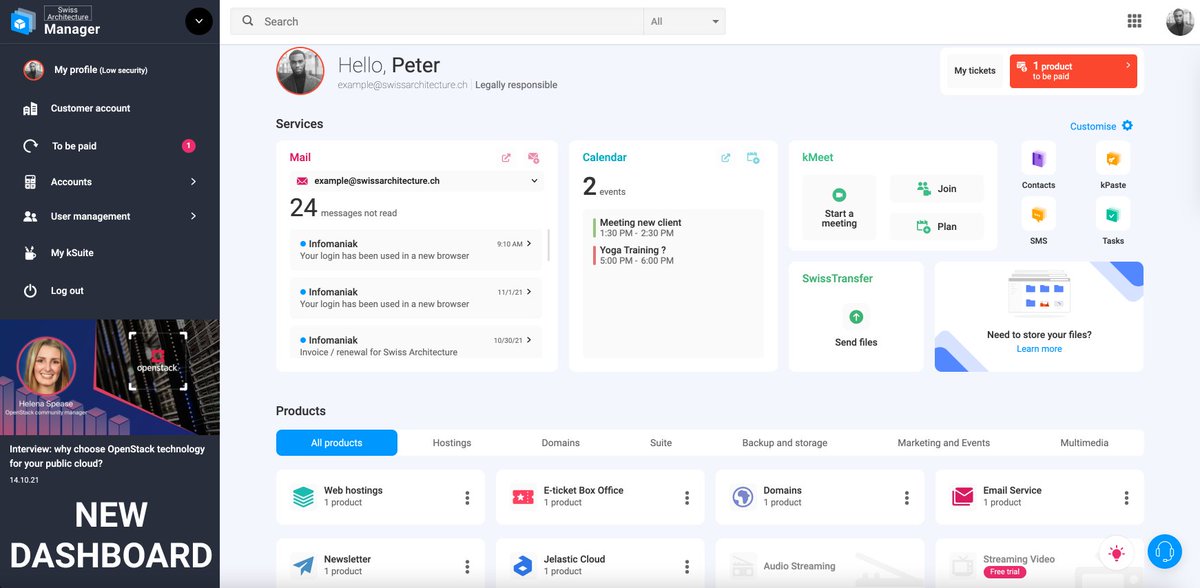Click Start a meeting in kMeet

pos(839,207)
